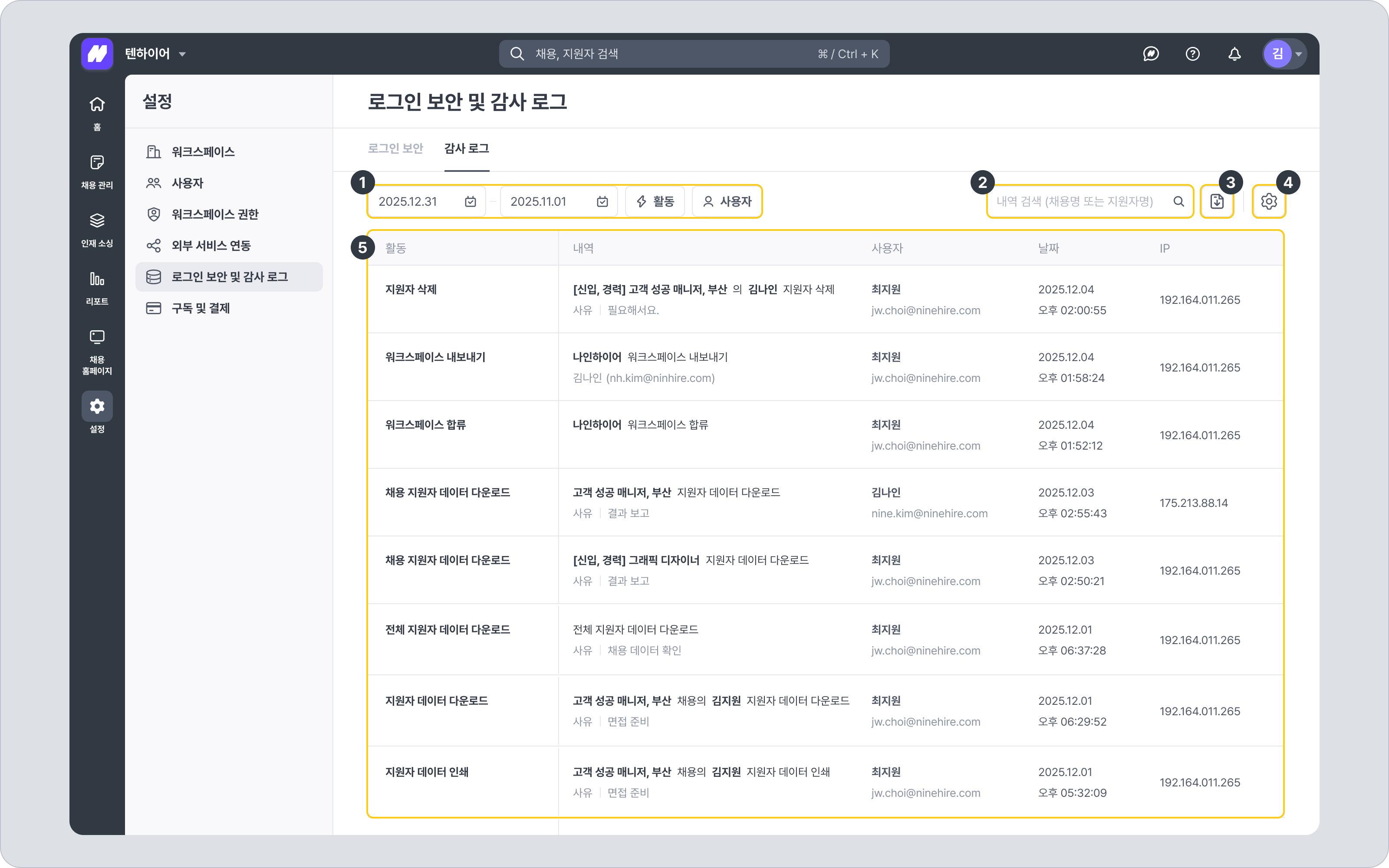The width and height of the screenshot is (1389, 868).
Task: Open the 김 profile avatar menu
Action: (1284, 54)
